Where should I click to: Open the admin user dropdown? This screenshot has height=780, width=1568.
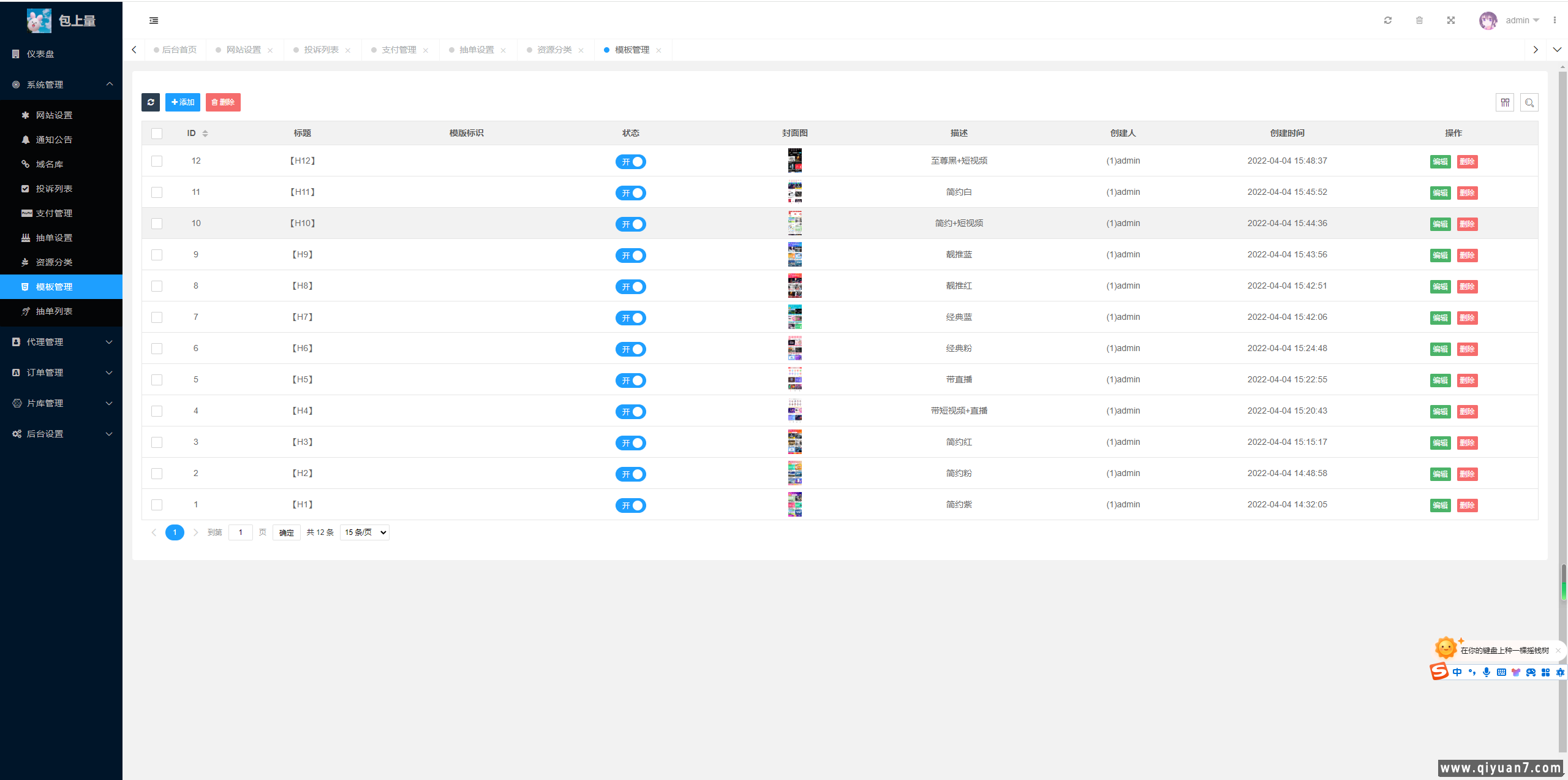[1521, 20]
